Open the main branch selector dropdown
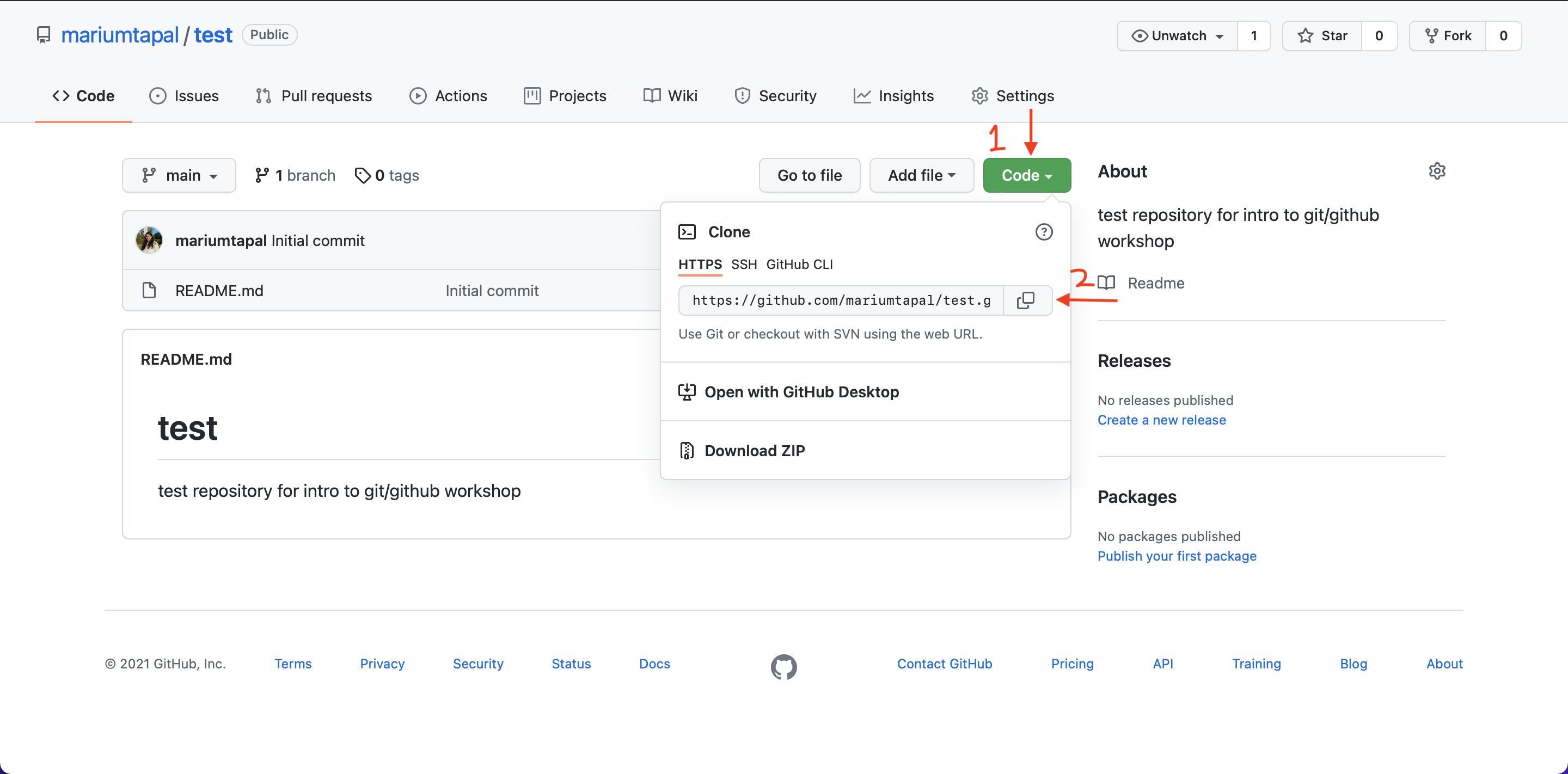 click(x=179, y=175)
